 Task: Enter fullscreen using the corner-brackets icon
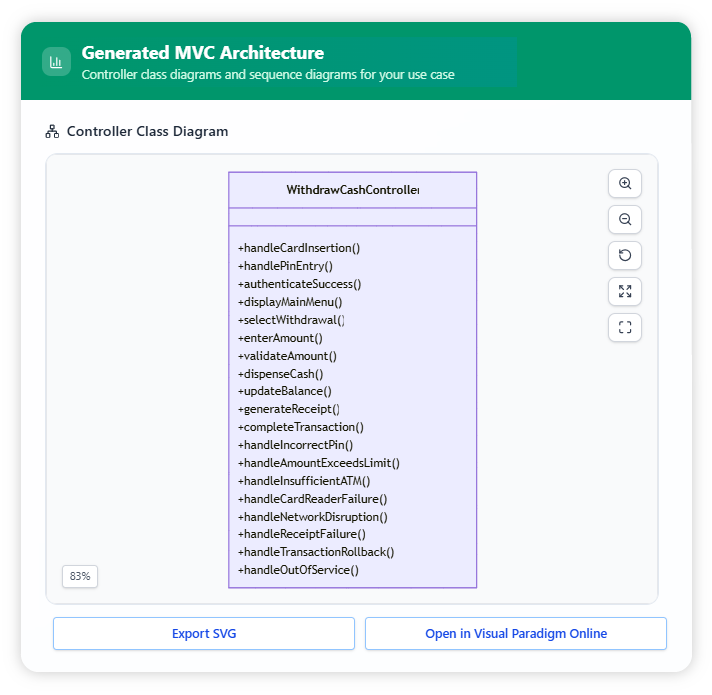coord(625,328)
